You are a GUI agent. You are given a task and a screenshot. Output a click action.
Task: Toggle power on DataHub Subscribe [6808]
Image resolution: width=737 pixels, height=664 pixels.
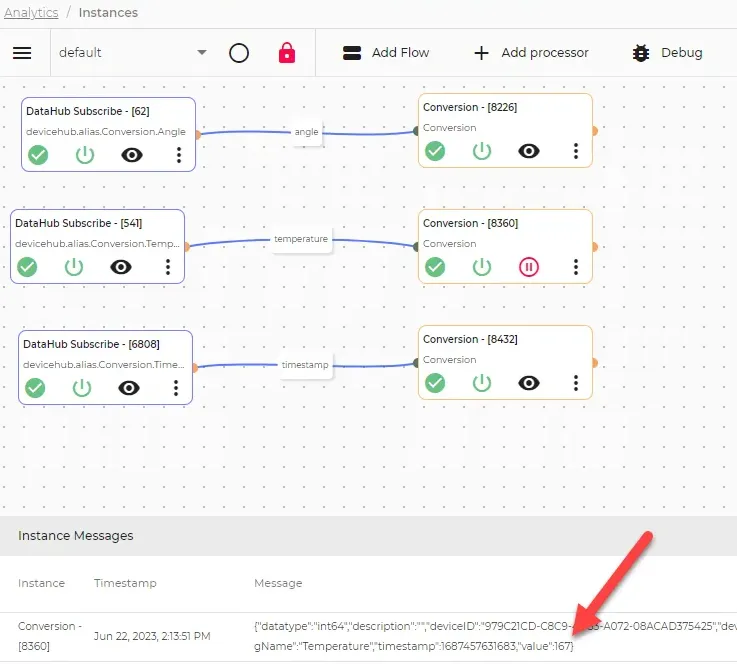pyautogui.click(x=82, y=388)
